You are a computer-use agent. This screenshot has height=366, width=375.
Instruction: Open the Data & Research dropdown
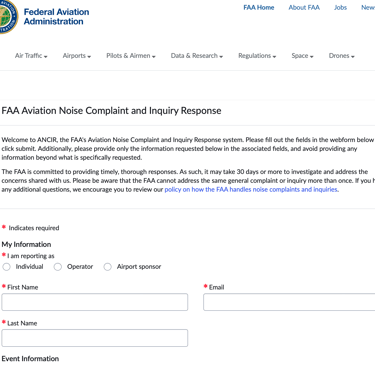coord(197,56)
